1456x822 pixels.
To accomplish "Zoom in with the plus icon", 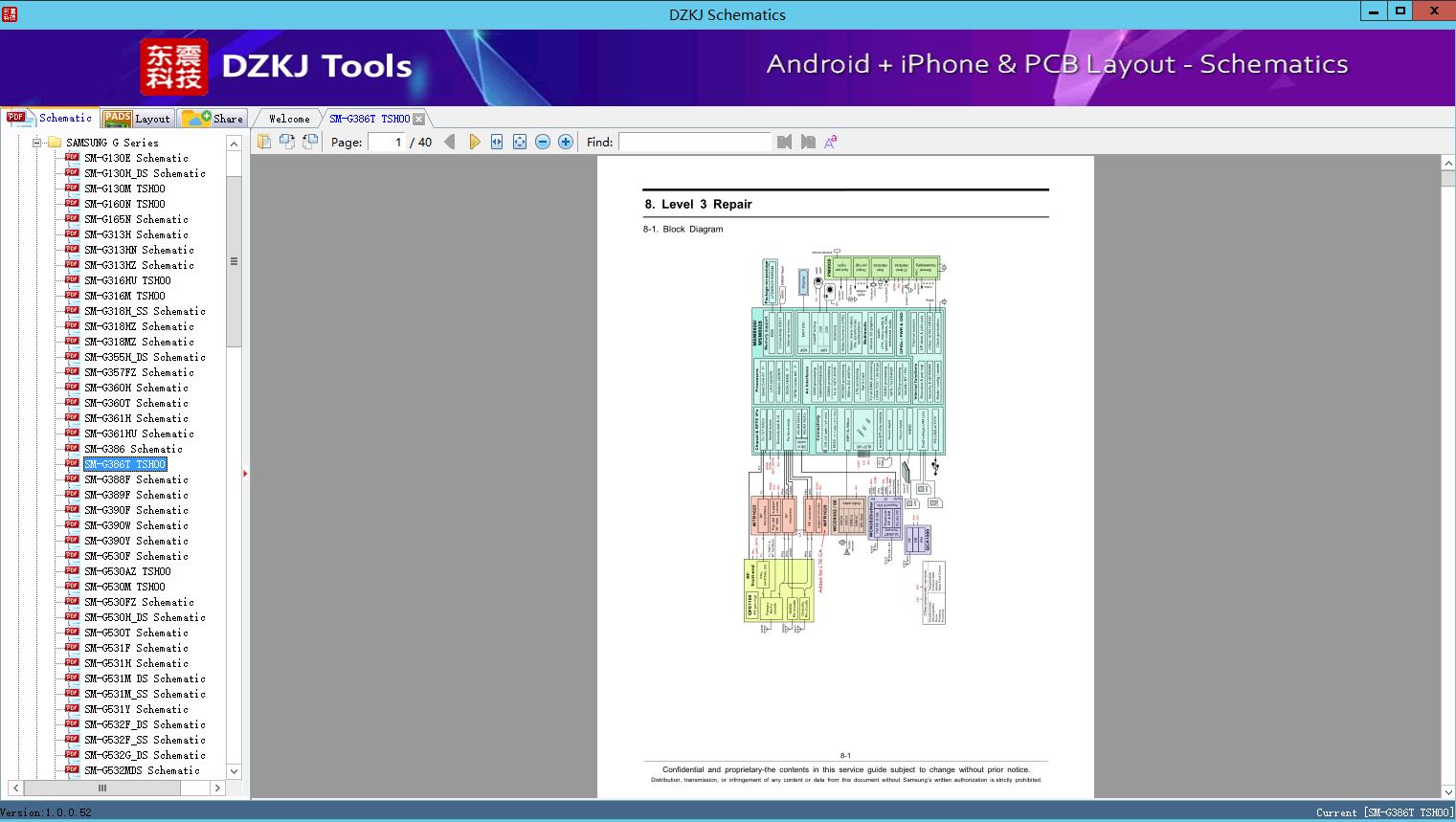I will click(566, 142).
